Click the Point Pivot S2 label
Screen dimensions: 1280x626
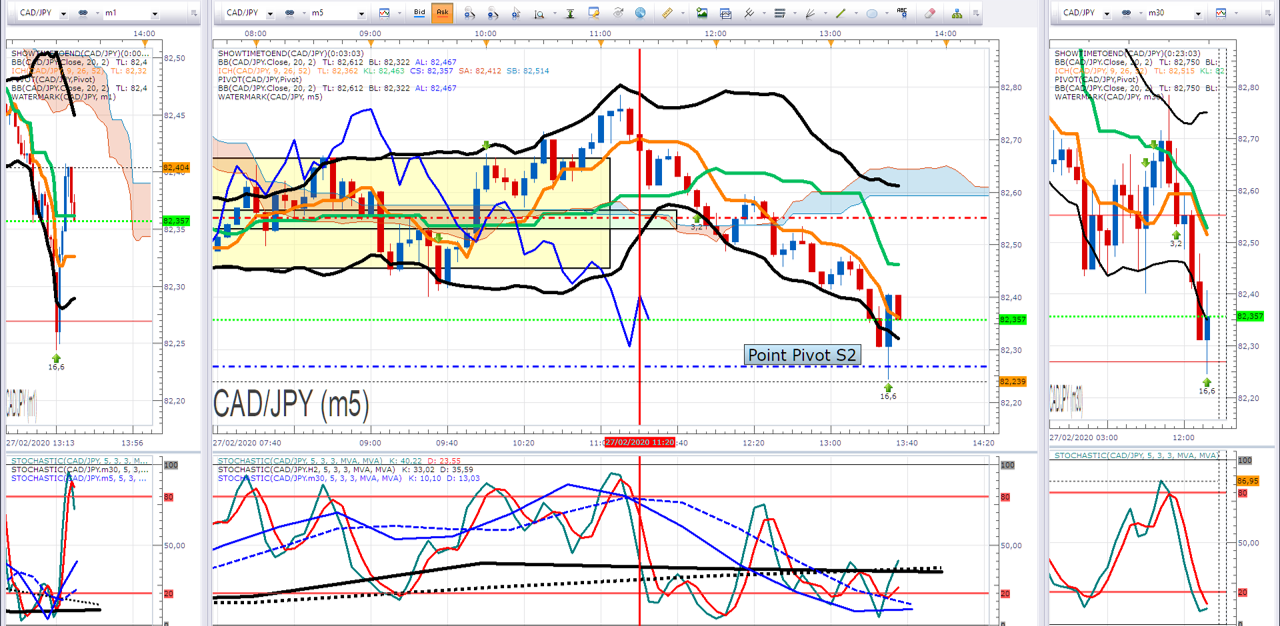802,355
